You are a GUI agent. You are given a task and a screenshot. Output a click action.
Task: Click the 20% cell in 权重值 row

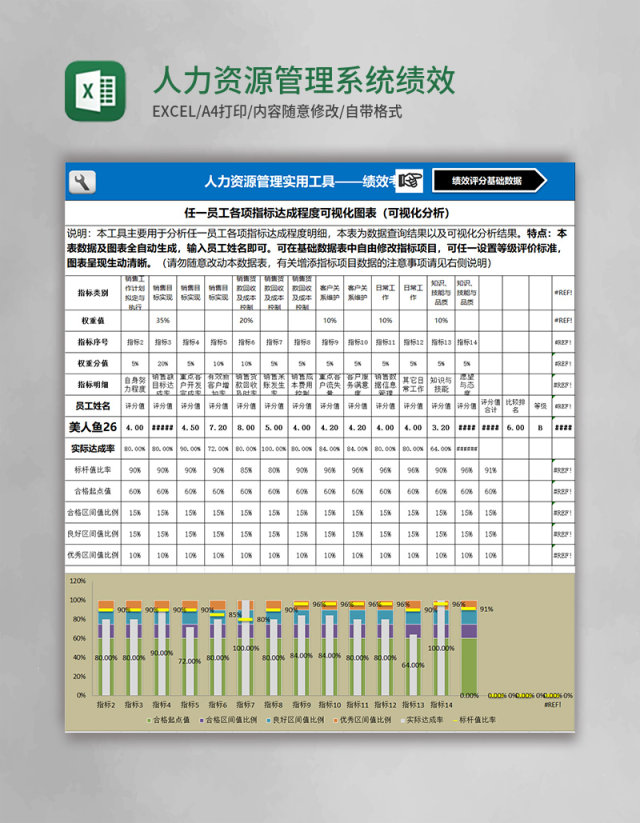[246, 321]
